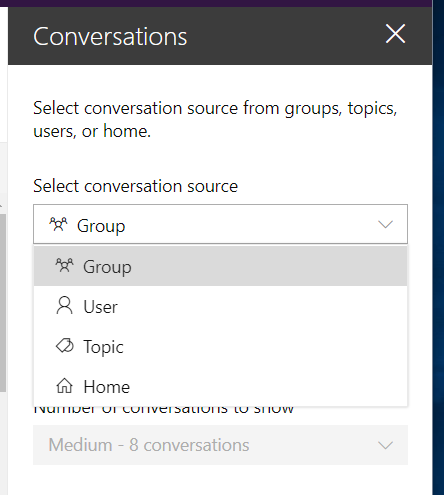Choose the User option from the source list
This screenshot has width=444, height=495.
click(x=220, y=306)
